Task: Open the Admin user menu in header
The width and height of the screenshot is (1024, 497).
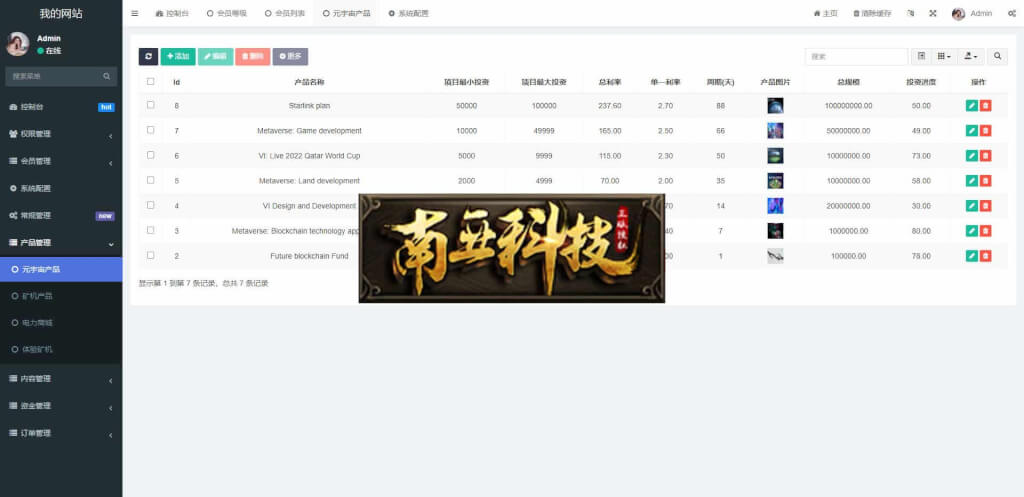Action: [x=972, y=13]
